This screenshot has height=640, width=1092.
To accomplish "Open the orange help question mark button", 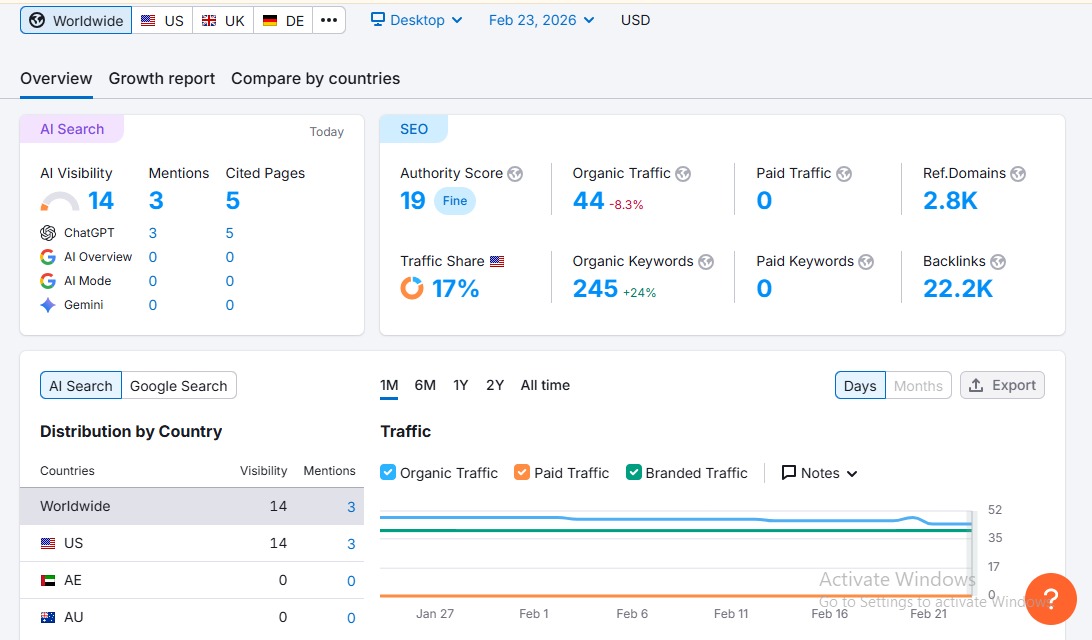I will point(1050,598).
